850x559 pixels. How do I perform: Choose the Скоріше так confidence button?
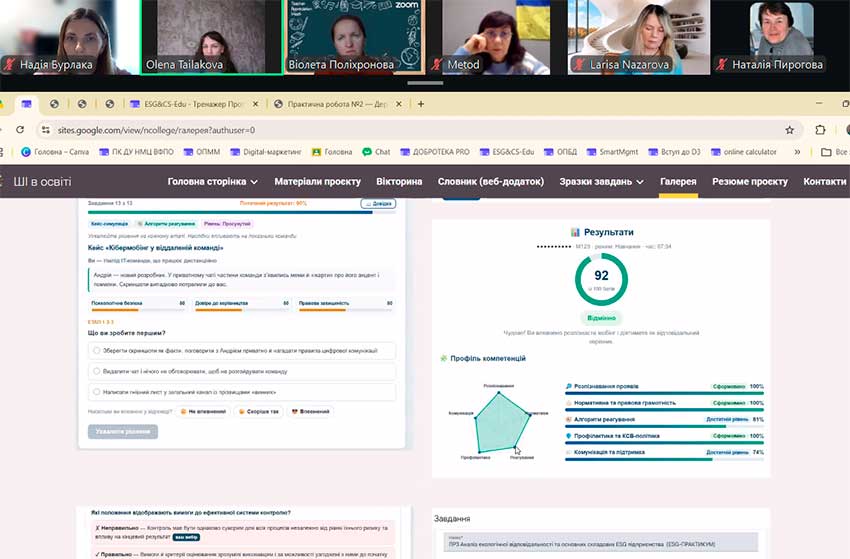[259, 412]
